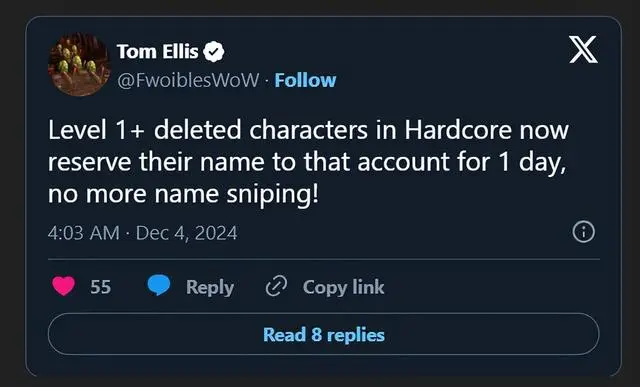Like the tweet with the pink heart icon
The width and height of the screenshot is (640, 387).
[x=64, y=286]
